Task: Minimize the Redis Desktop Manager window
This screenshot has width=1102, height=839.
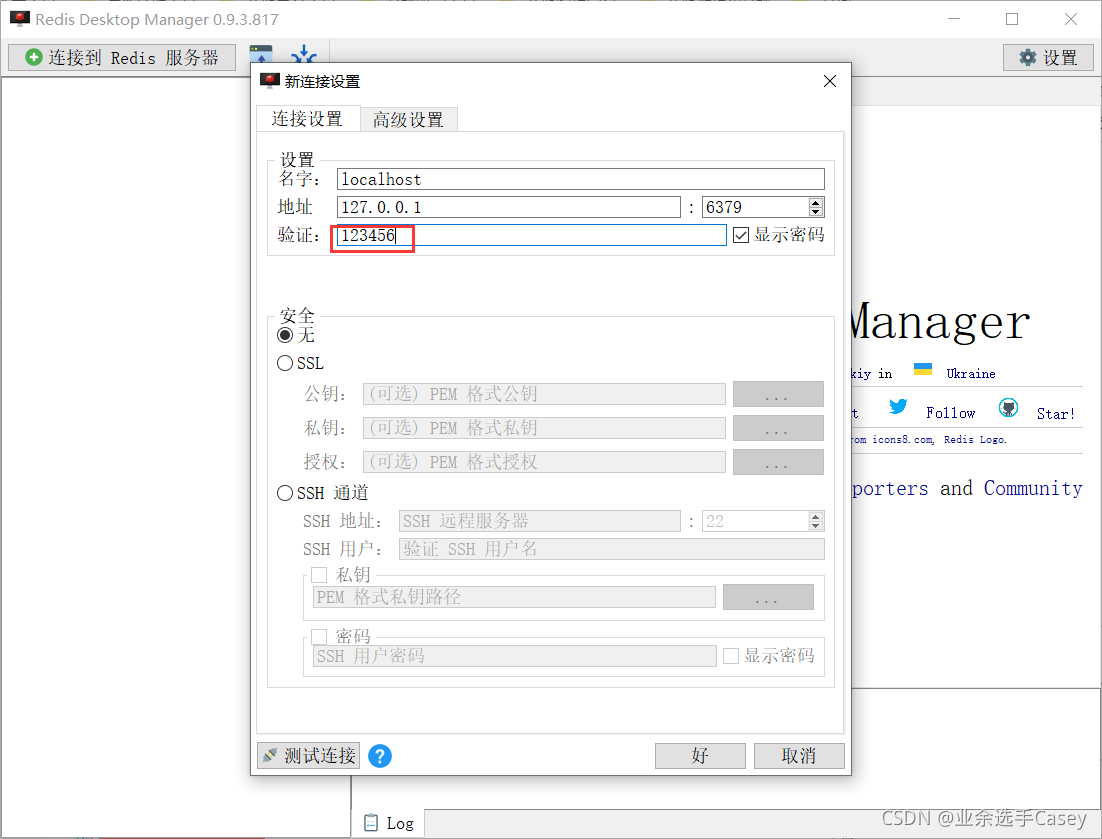Action: [x=954, y=19]
